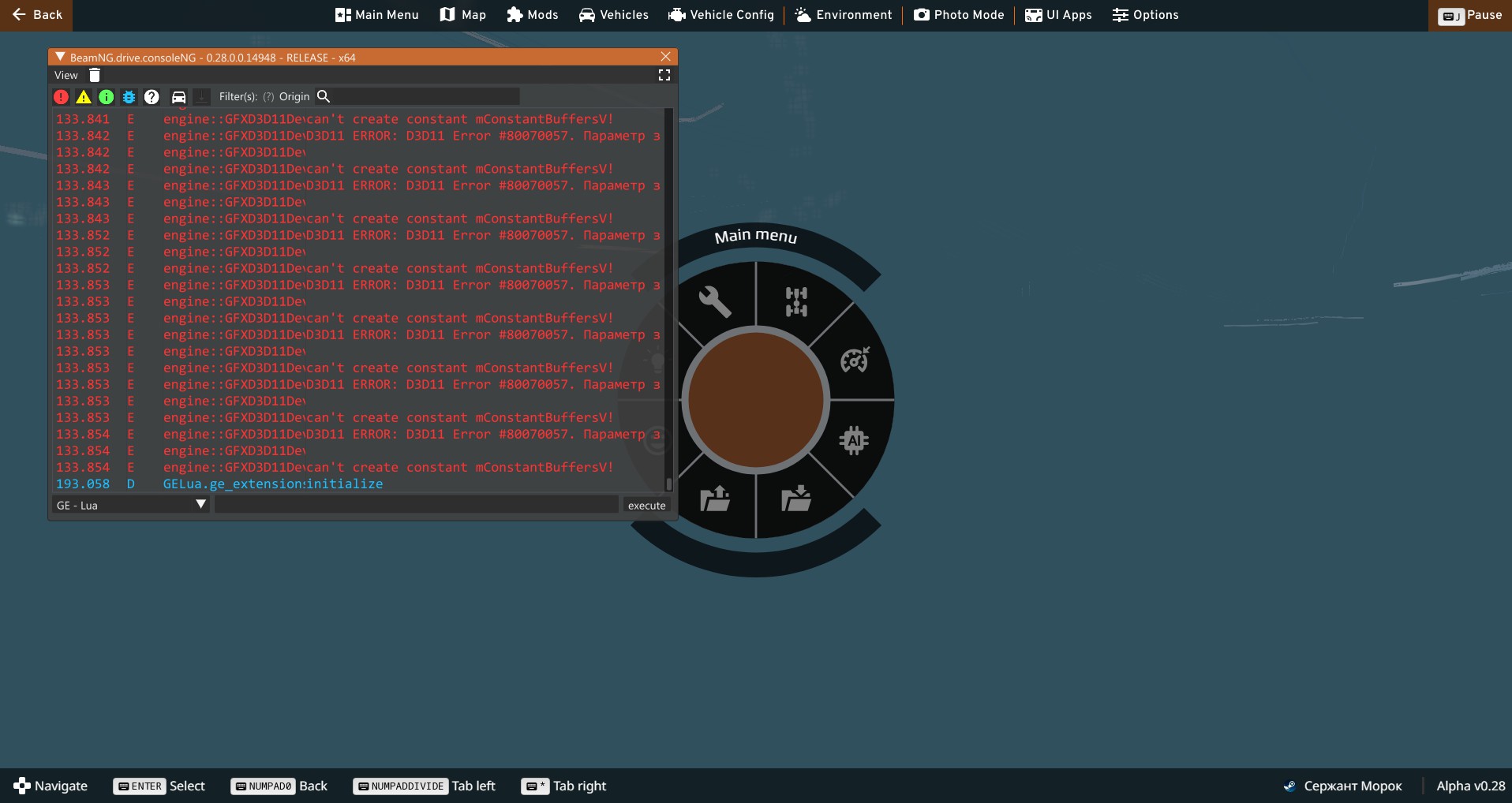
Task: Click the Steam user Сержант Морок
Action: 1343,786
